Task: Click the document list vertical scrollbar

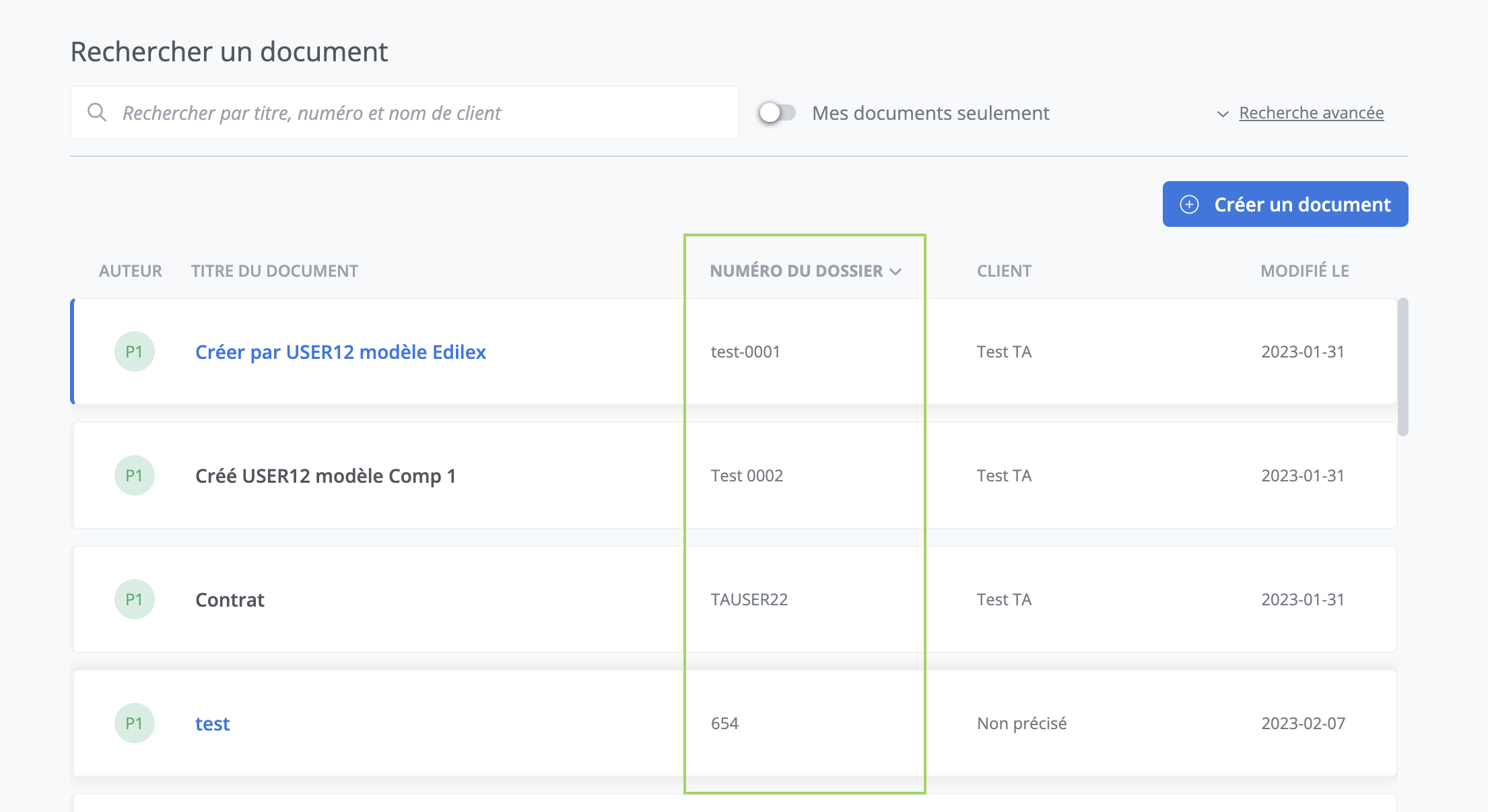Action: click(1402, 367)
